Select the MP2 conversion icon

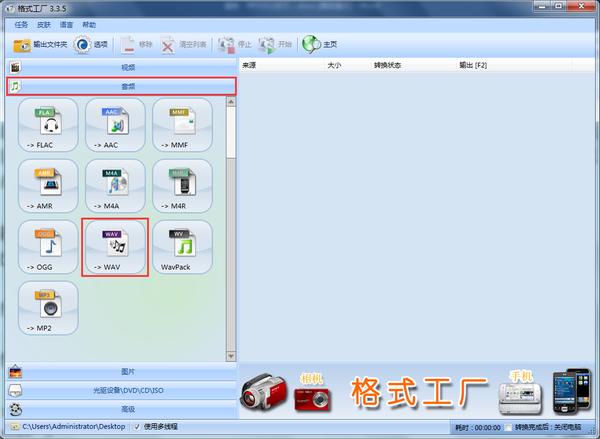[x=48, y=308]
